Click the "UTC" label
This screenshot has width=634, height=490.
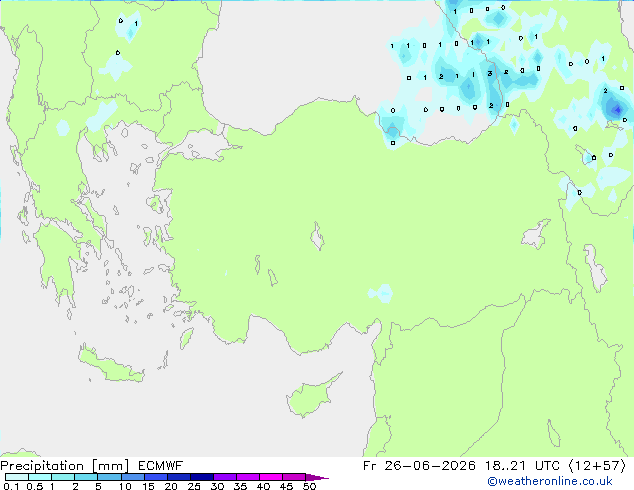coord(547,466)
